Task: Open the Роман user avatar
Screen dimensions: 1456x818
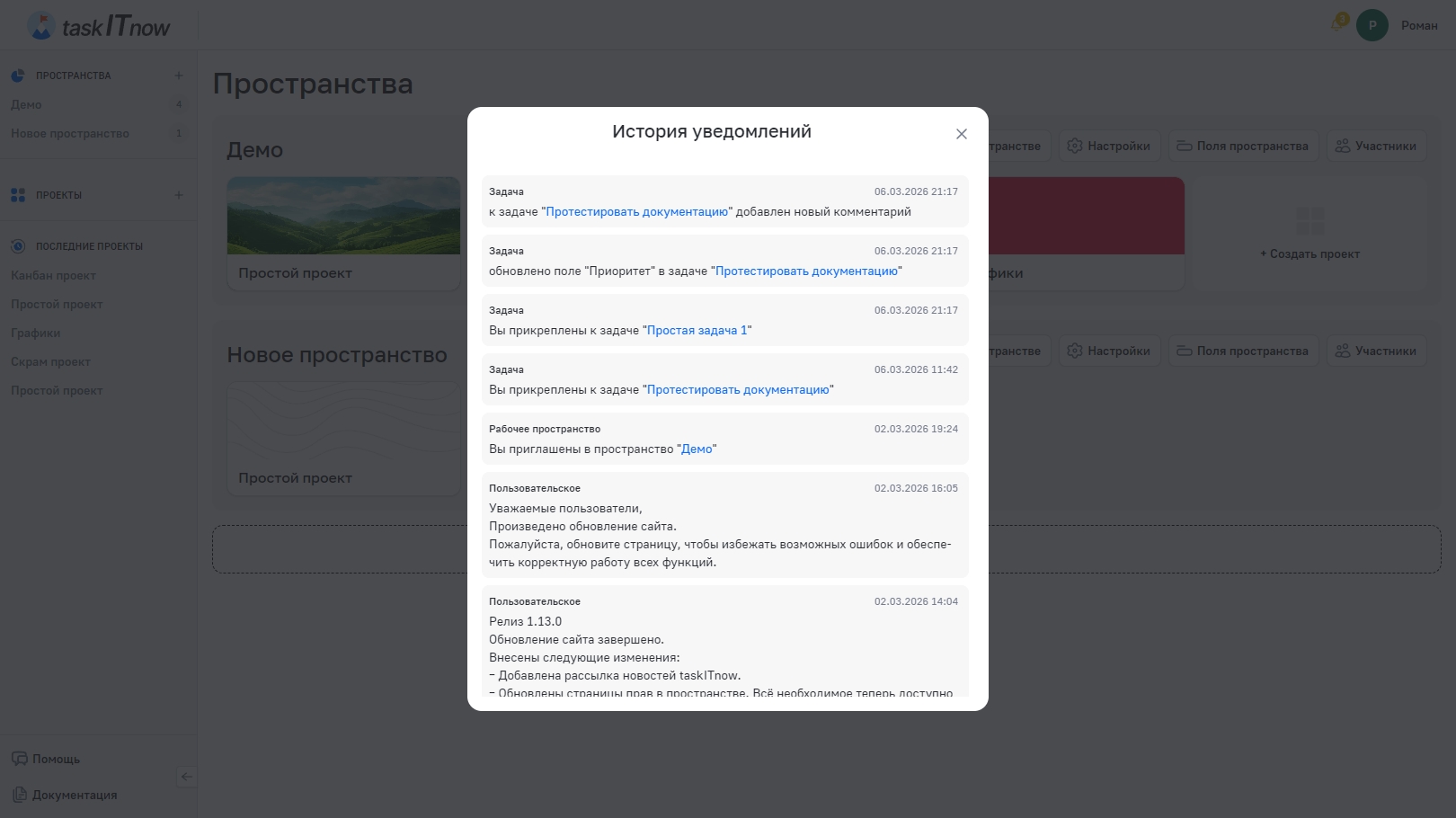Action: 1372,25
